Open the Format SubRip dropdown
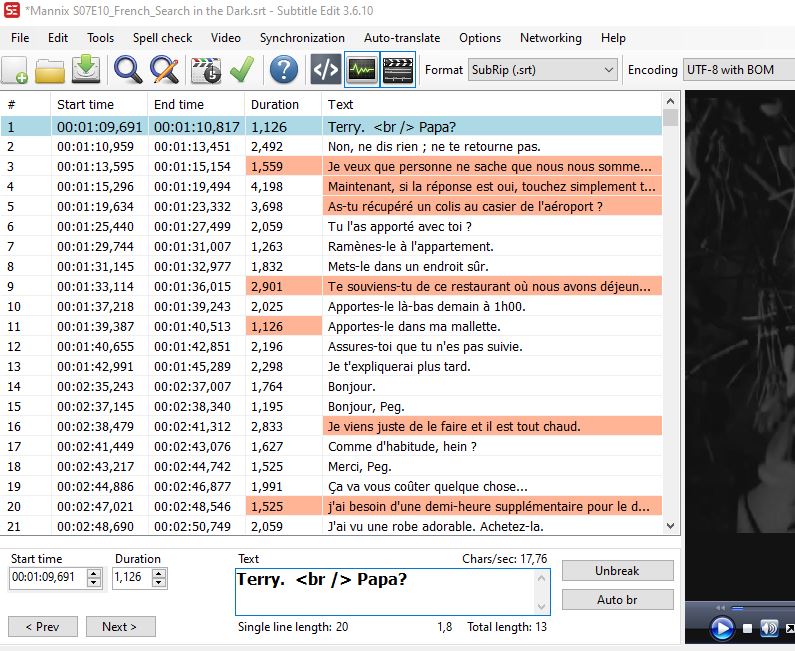Image resolution: width=795 pixels, height=651 pixels. 543,70
